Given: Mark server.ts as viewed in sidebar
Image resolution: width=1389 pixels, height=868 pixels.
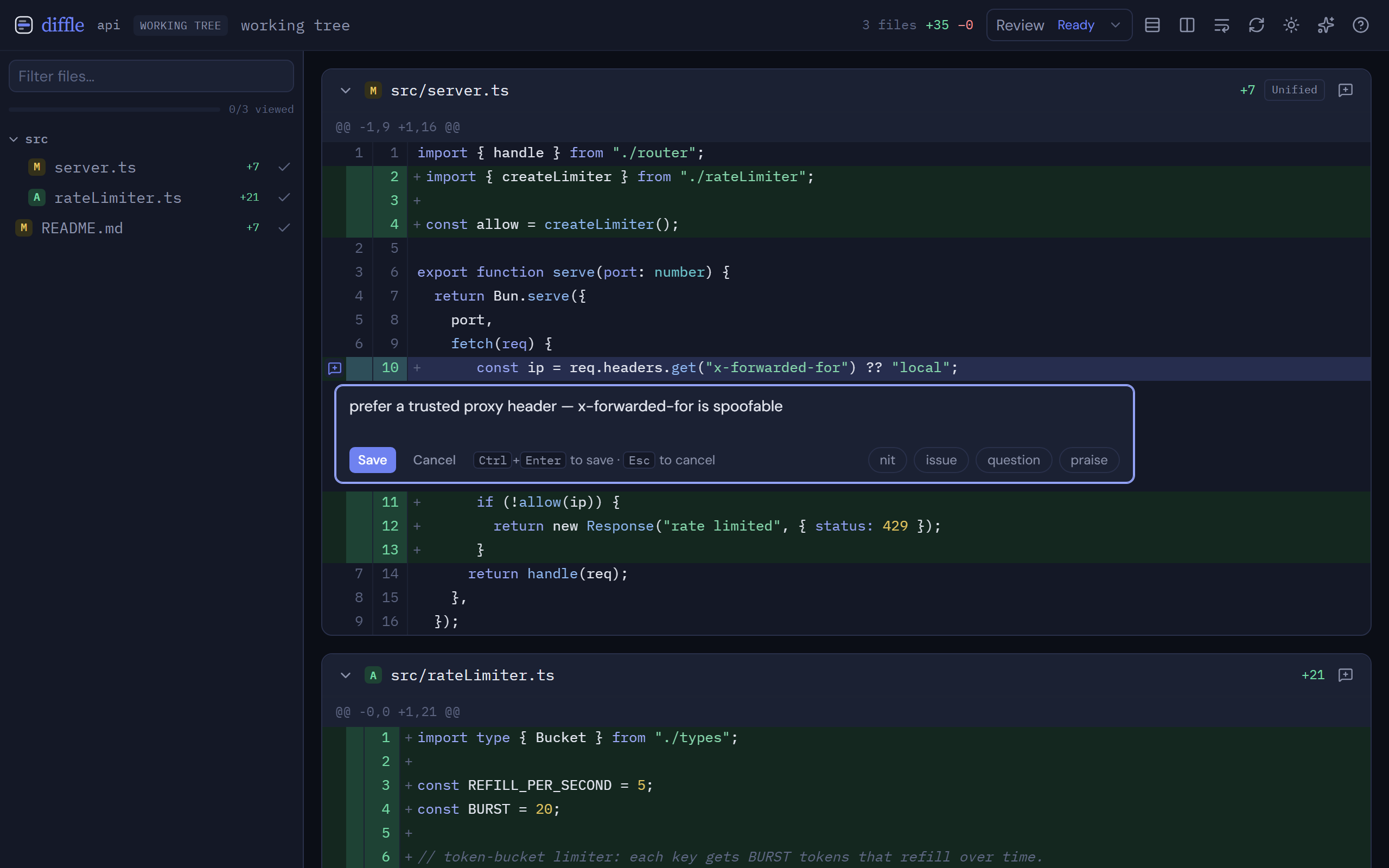Looking at the screenshot, I should point(284,167).
